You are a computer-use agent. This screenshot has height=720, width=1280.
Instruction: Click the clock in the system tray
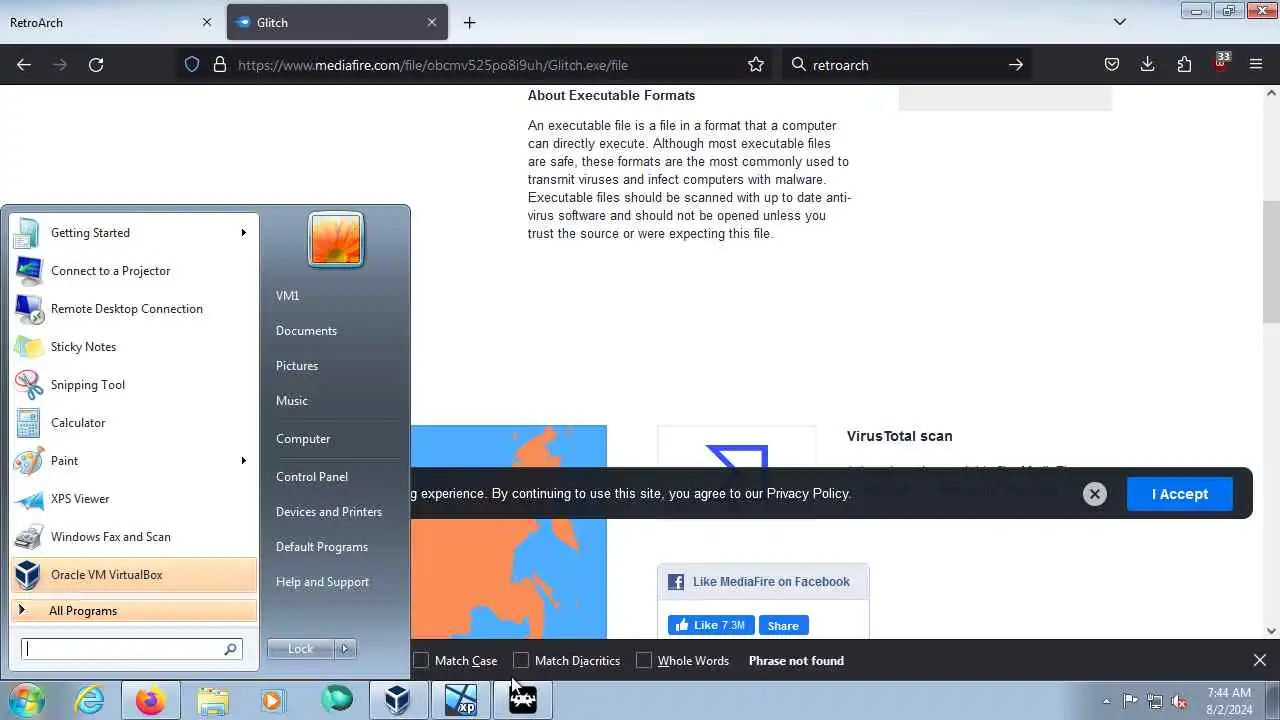click(x=1229, y=701)
